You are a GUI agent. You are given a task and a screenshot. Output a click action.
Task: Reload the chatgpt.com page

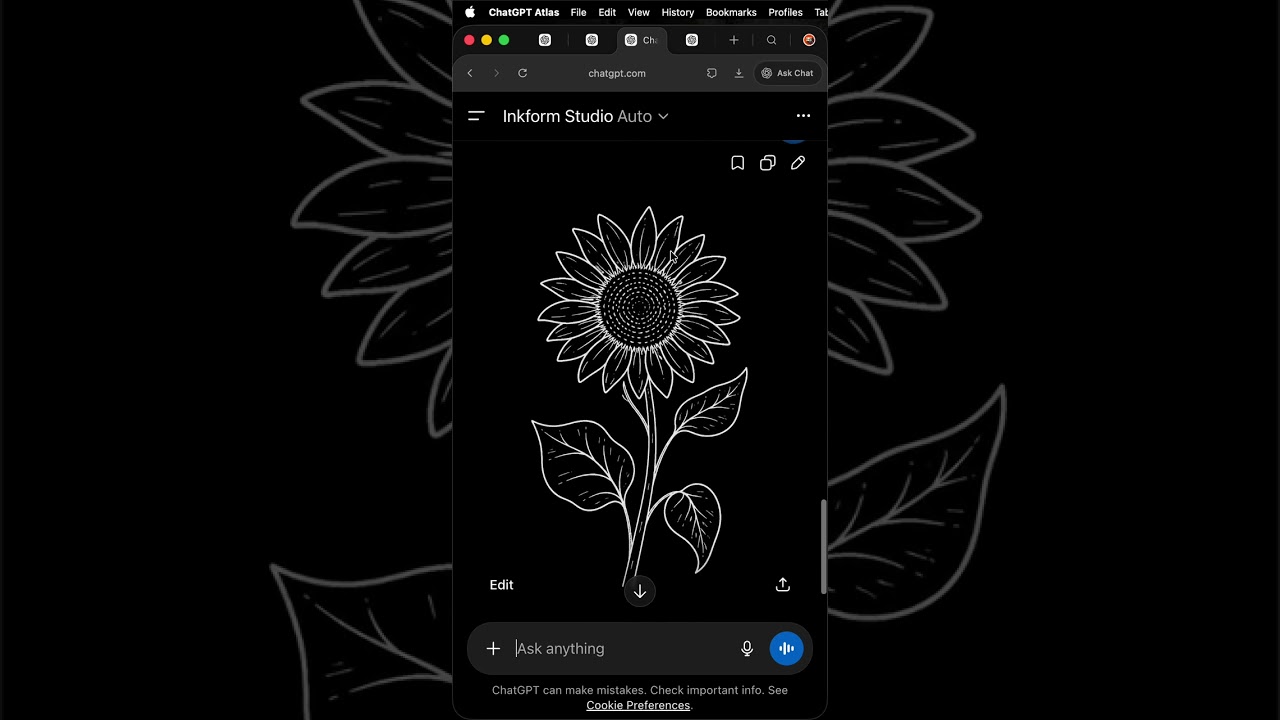[522, 73]
